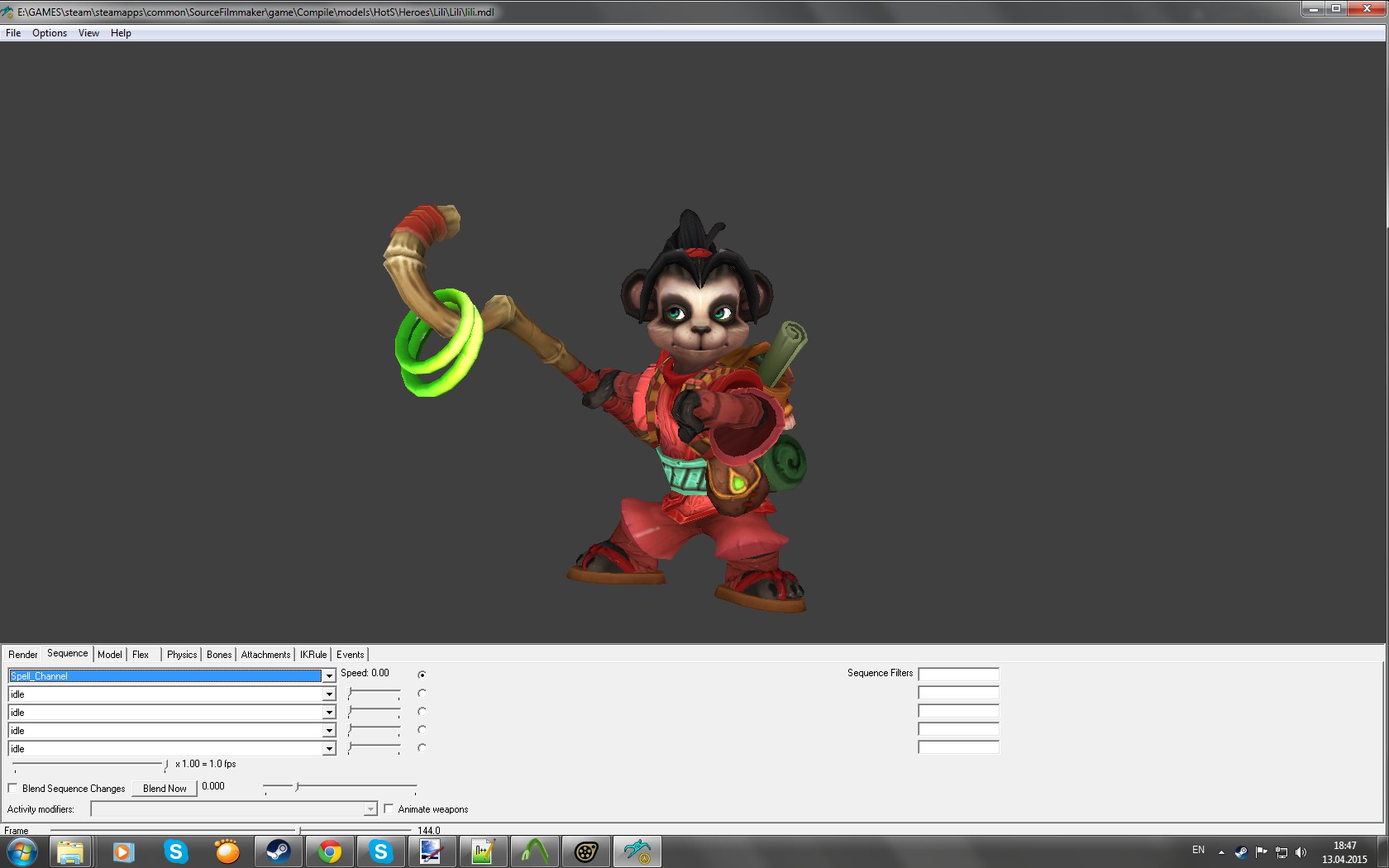Click the model viewer title bar icon

7,12
